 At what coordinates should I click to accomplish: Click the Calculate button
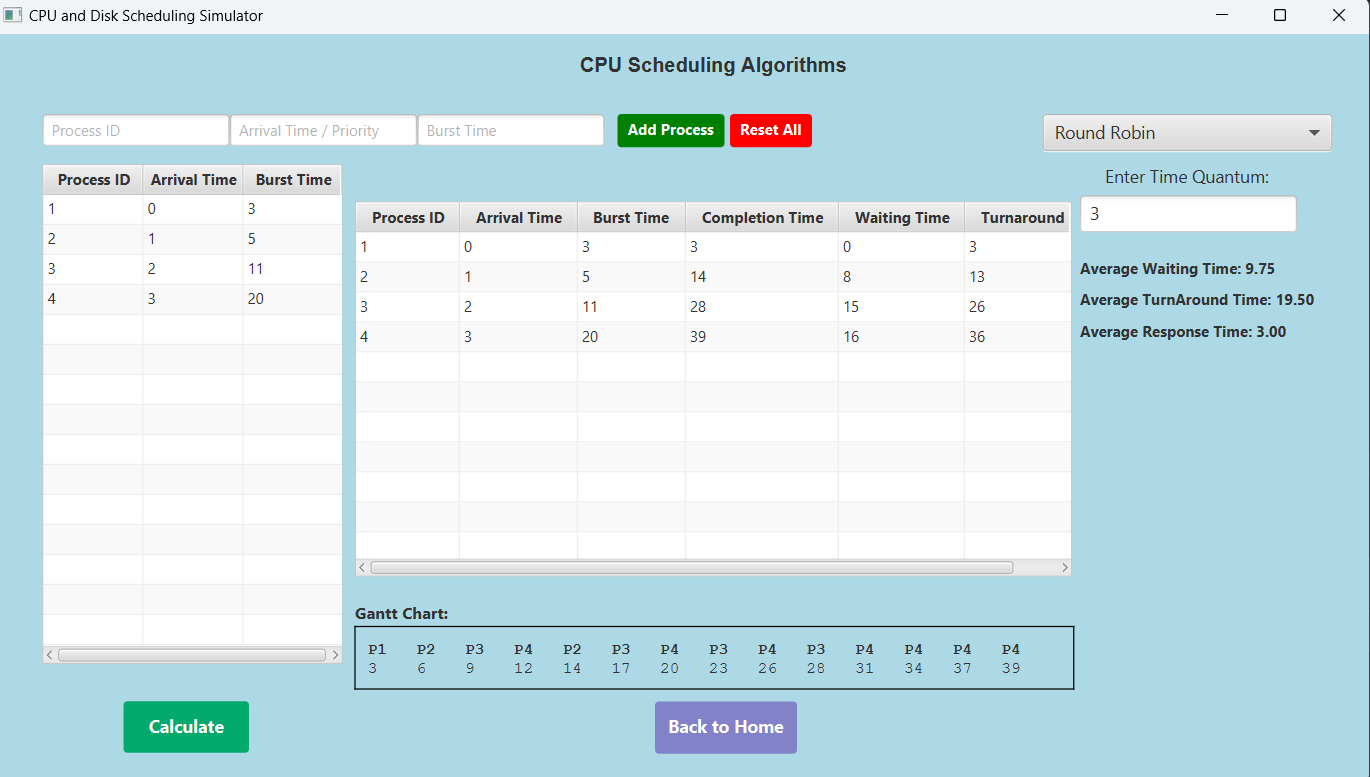(186, 727)
